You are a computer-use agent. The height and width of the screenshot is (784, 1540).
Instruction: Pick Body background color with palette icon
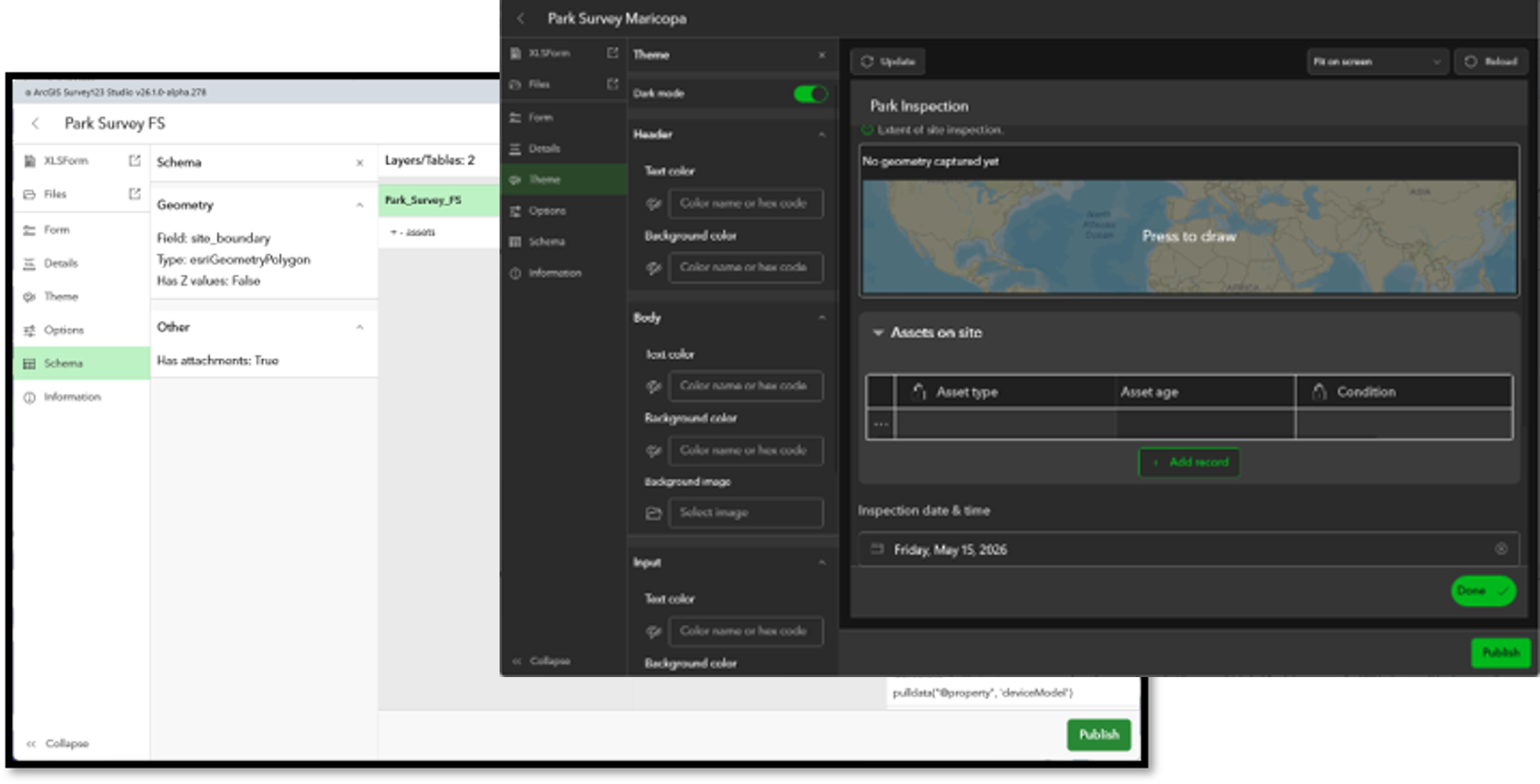click(653, 450)
